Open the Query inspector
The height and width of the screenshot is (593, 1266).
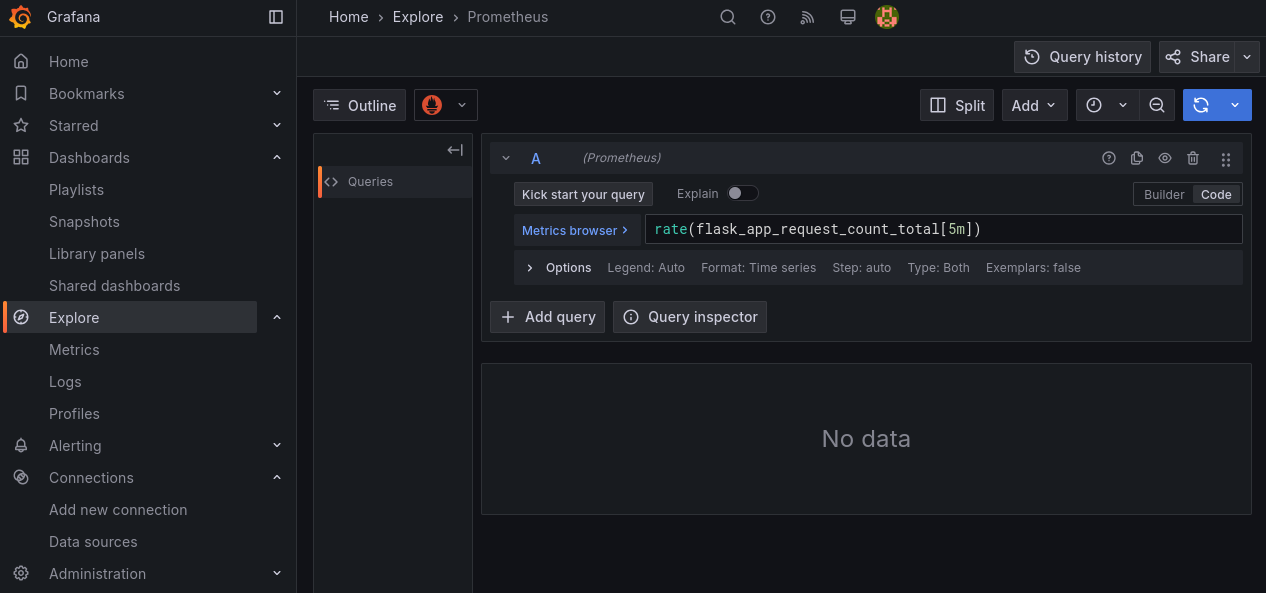pyautogui.click(x=689, y=316)
